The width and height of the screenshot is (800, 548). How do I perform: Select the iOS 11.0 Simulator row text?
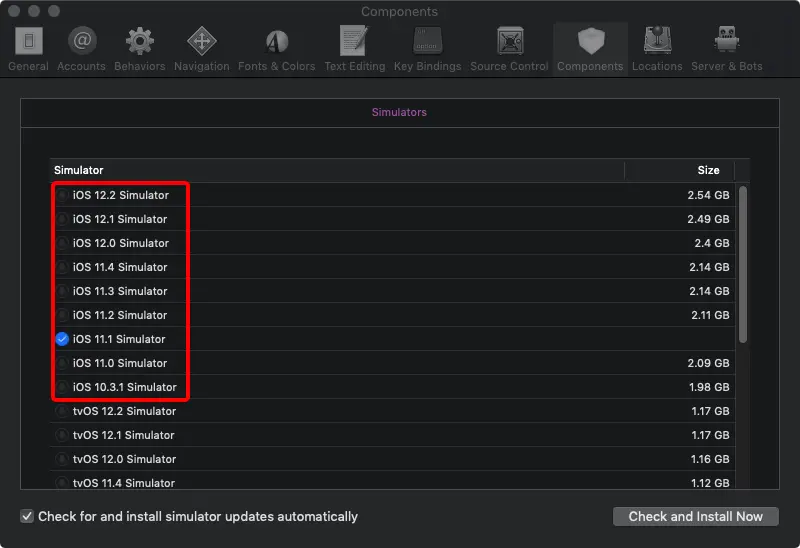(120, 363)
